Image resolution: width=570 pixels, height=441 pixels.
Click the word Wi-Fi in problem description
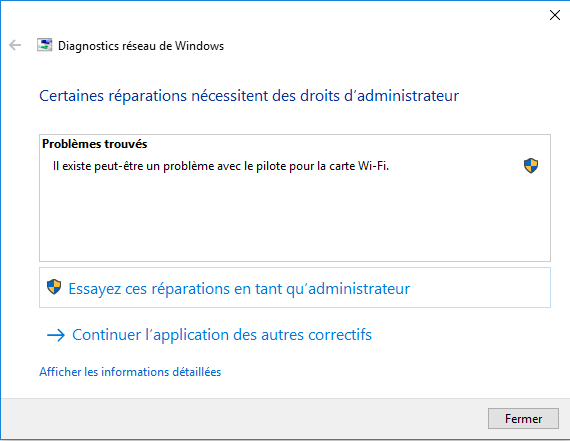[x=373, y=166]
